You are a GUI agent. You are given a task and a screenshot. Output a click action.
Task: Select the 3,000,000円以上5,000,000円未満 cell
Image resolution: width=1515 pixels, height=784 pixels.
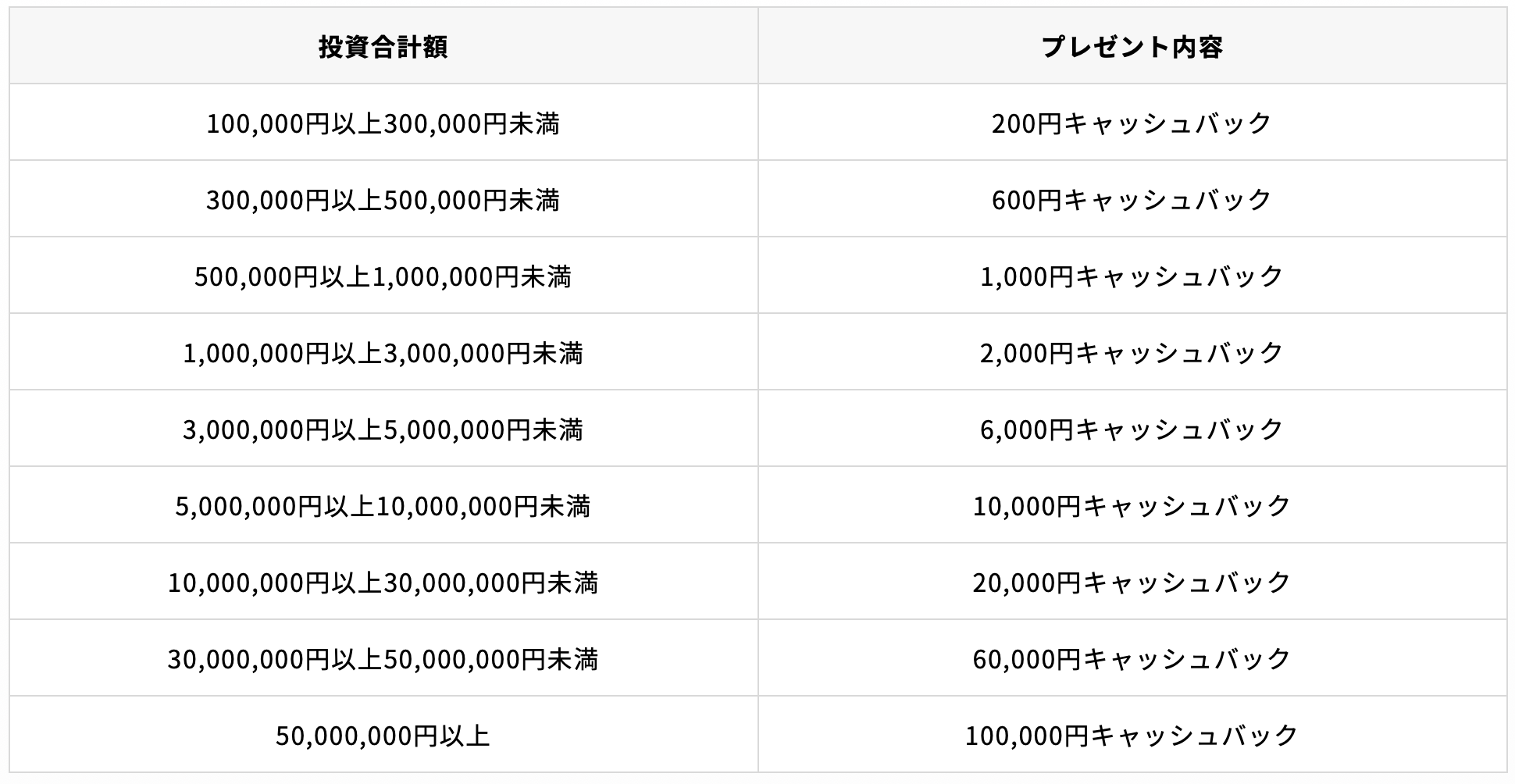click(x=383, y=429)
